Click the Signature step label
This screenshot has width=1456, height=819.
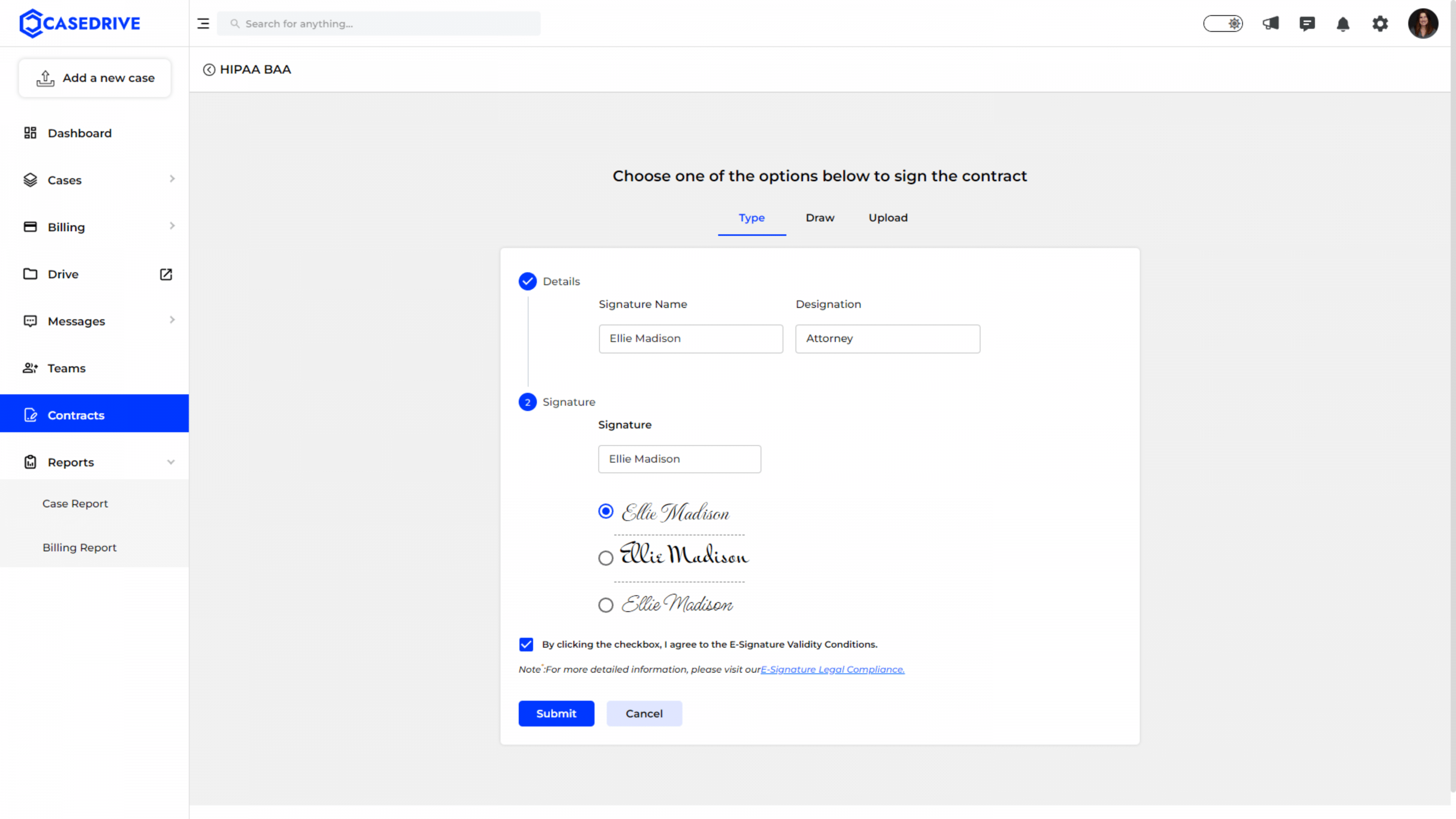569,402
